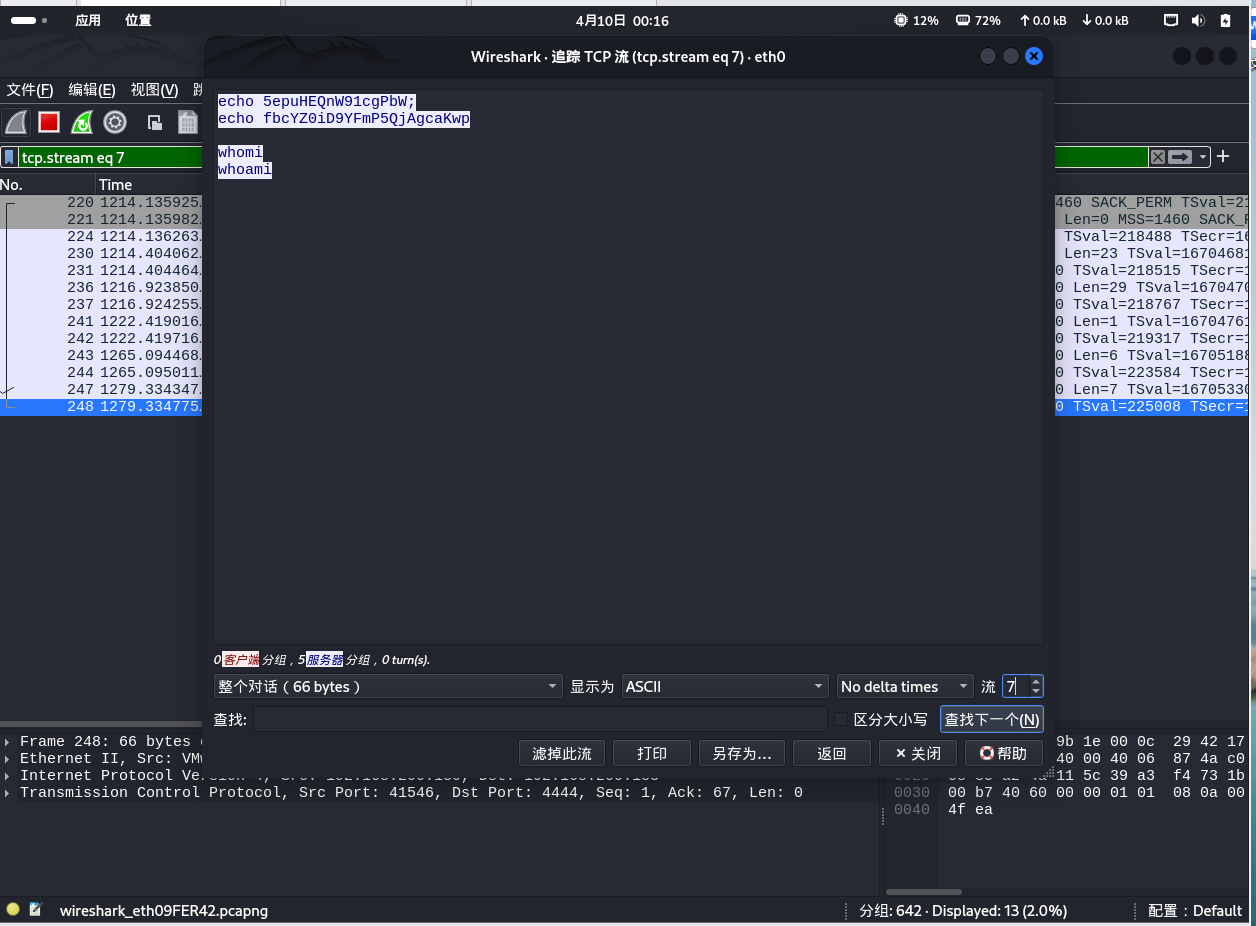Image resolution: width=1256 pixels, height=926 pixels.
Task: Click the open capture file icon
Action: (x=155, y=122)
